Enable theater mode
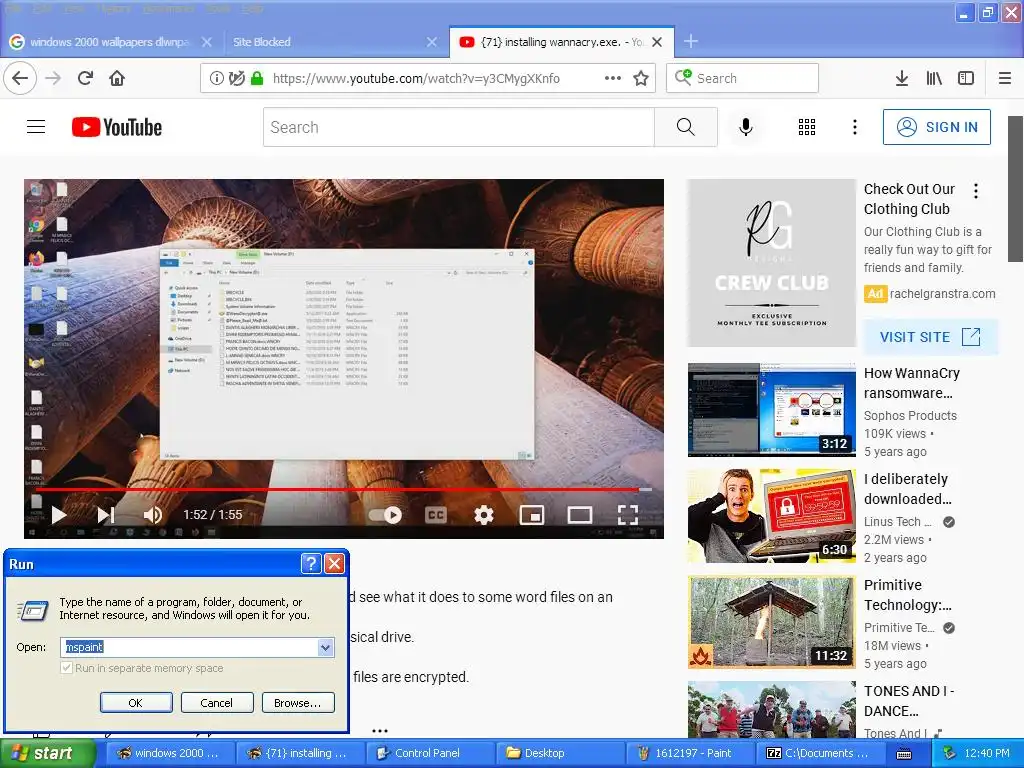This screenshot has height=768, width=1024. tap(579, 515)
